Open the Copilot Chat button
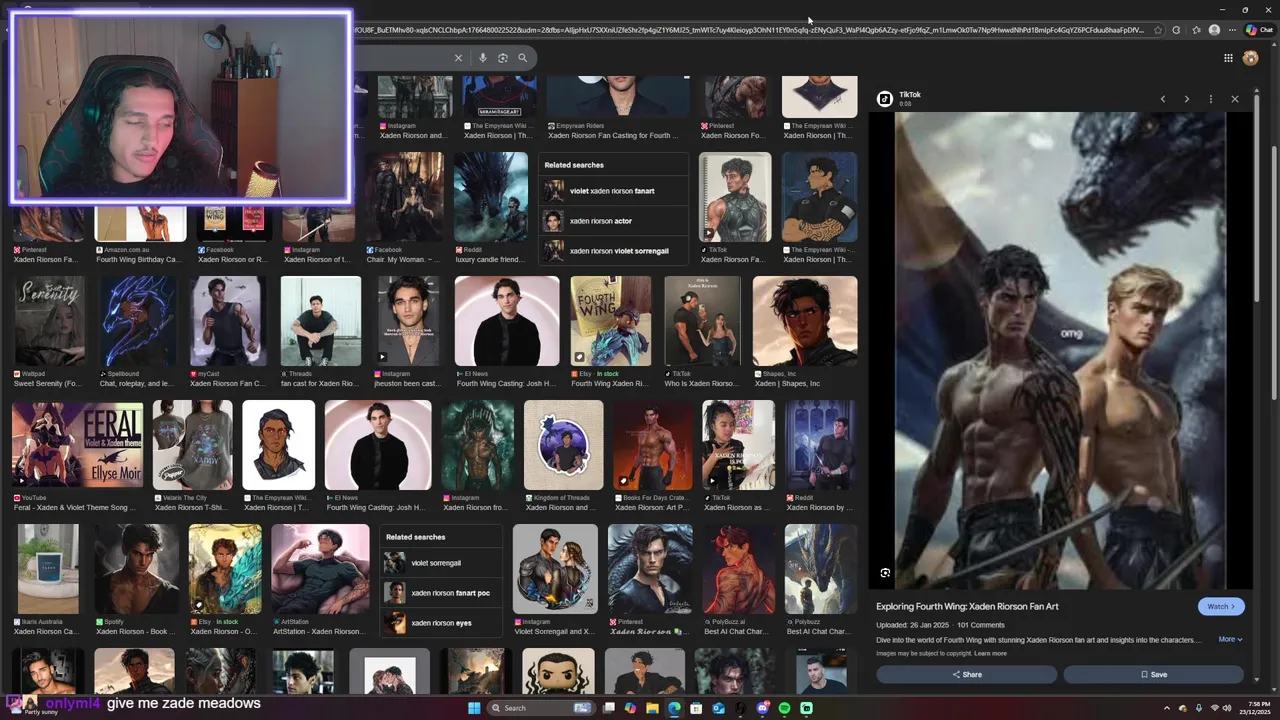1280x720 pixels. [x=1259, y=30]
